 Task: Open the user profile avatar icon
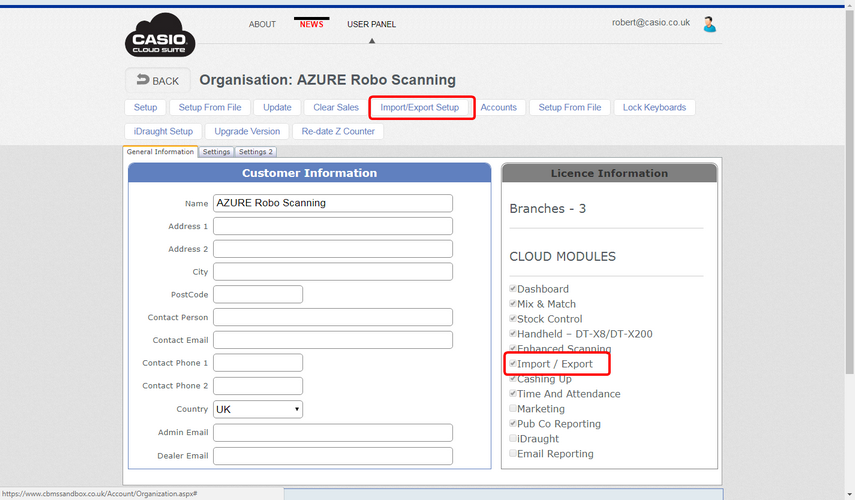point(709,24)
